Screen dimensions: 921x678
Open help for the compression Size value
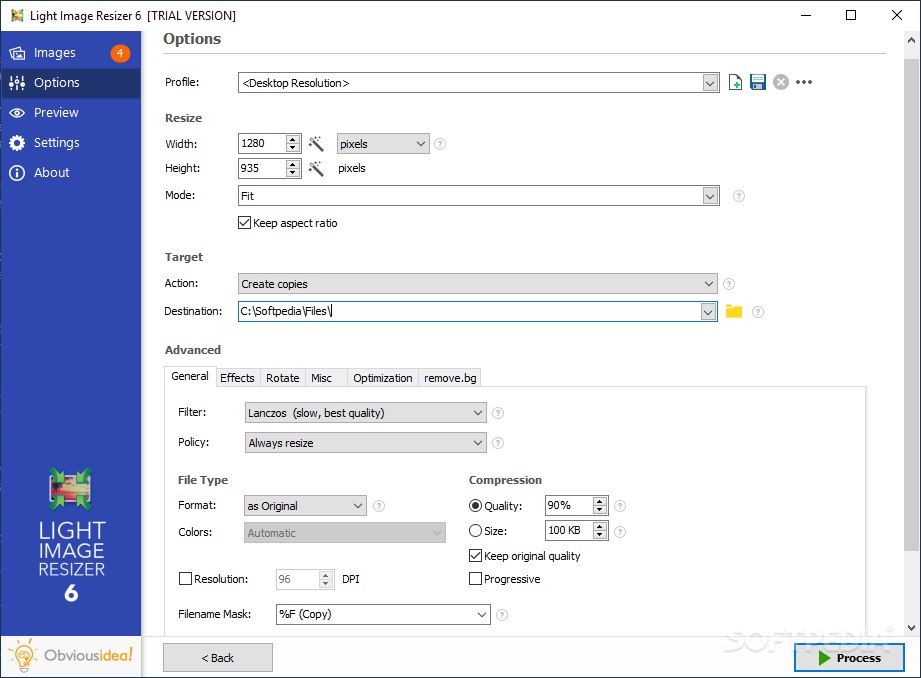[620, 532]
